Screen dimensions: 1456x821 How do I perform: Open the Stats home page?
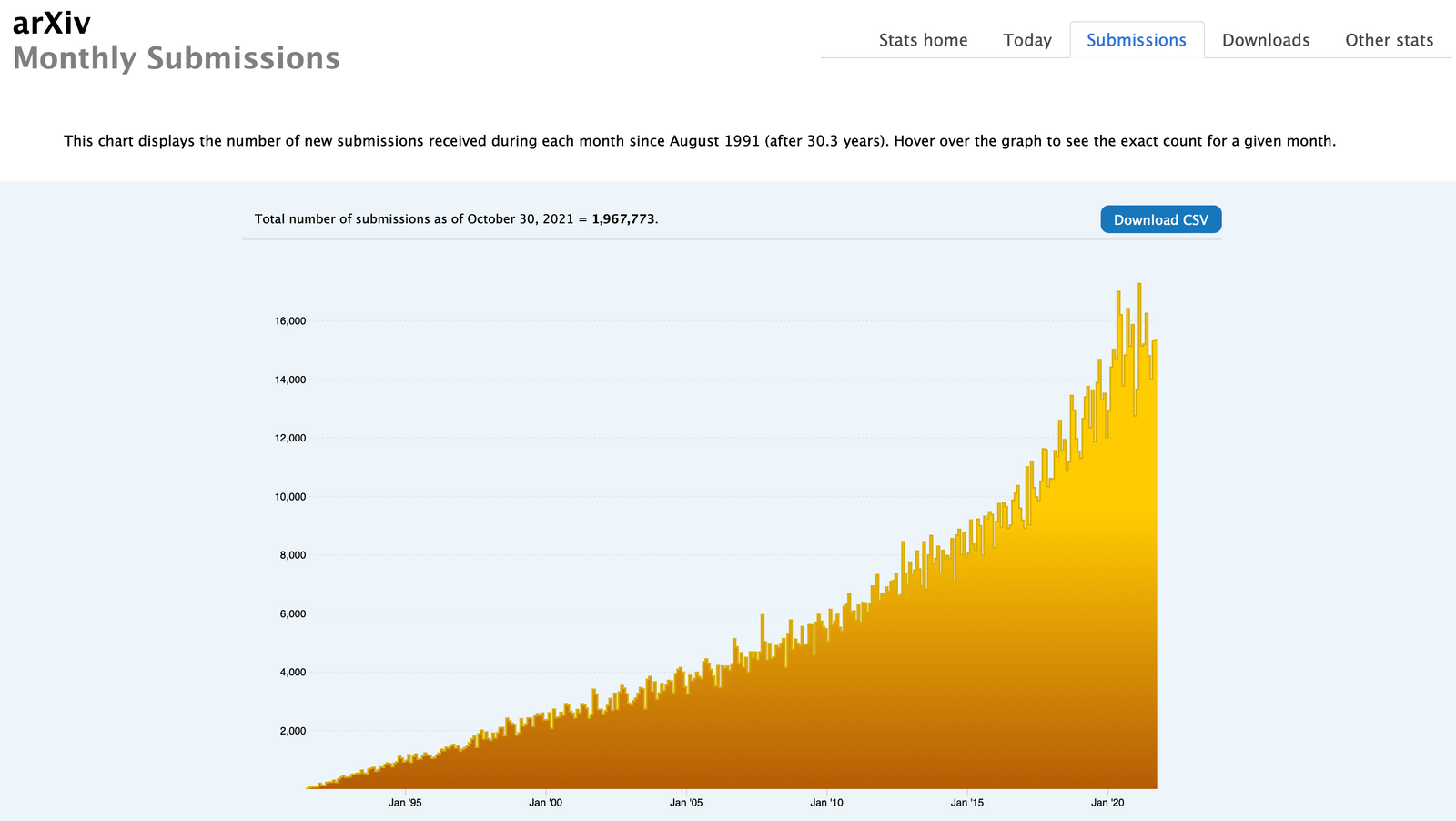[x=923, y=40]
